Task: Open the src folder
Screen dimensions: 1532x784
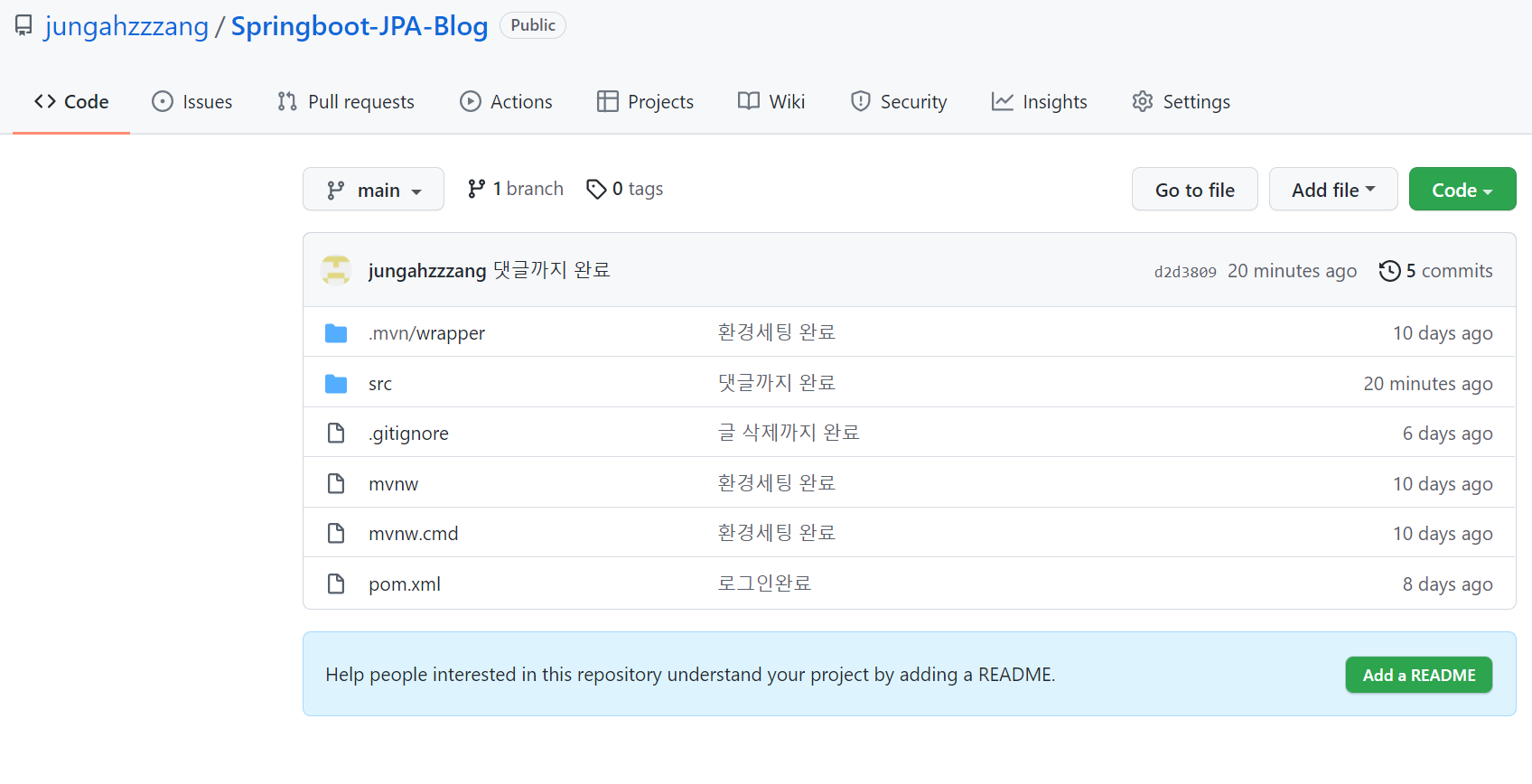Action: (x=380, y=384)
